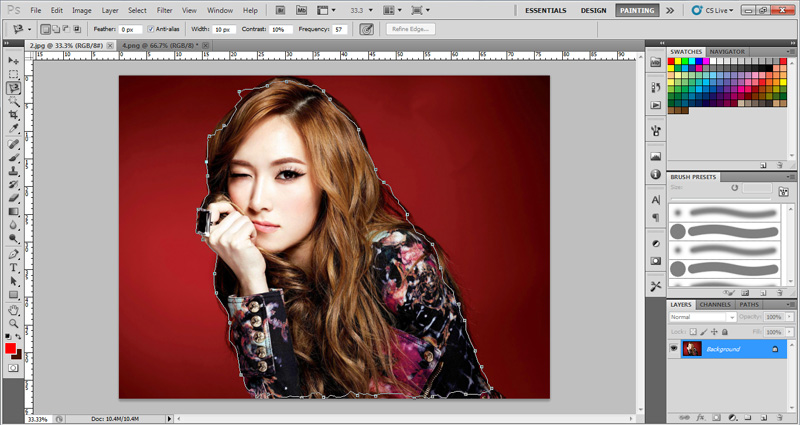Select the Blur tool
800x425 pixels.
[13, 224]
